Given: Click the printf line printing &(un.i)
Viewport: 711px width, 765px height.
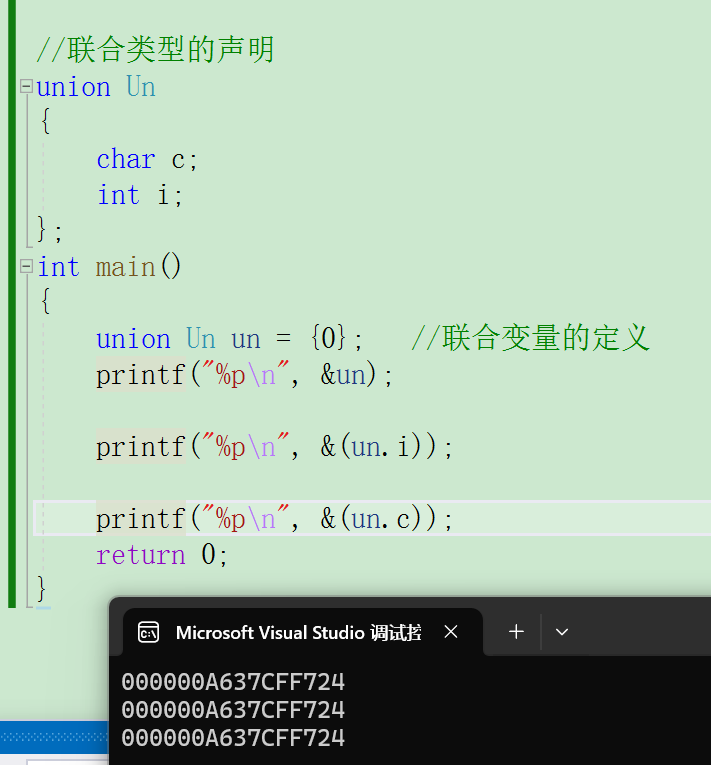Looking at the screenshot, I should pyautogui.click(x=274, y=447).
